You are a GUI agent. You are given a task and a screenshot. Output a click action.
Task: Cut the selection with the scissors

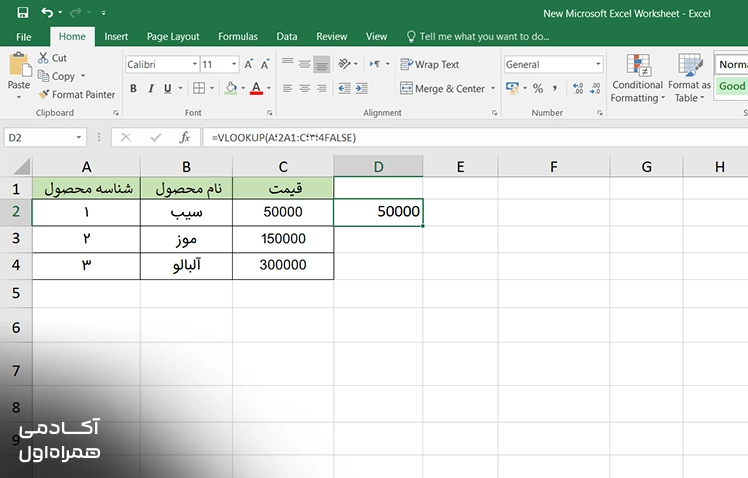point(52,58)
